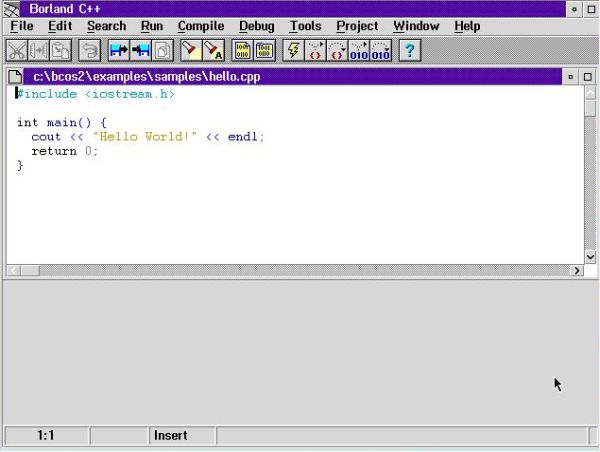
Task: Open the Borland C++ system menu icon
Action: (11, 9)
